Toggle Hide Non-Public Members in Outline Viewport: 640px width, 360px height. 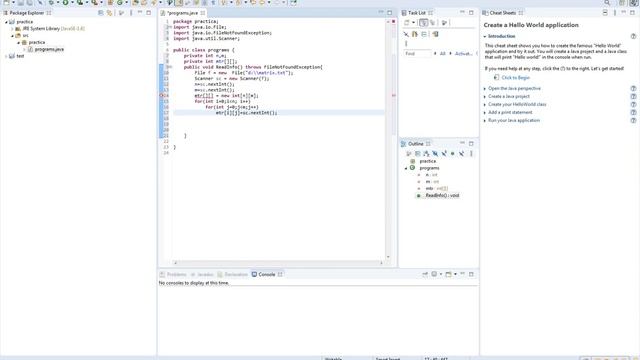(452, 154)
